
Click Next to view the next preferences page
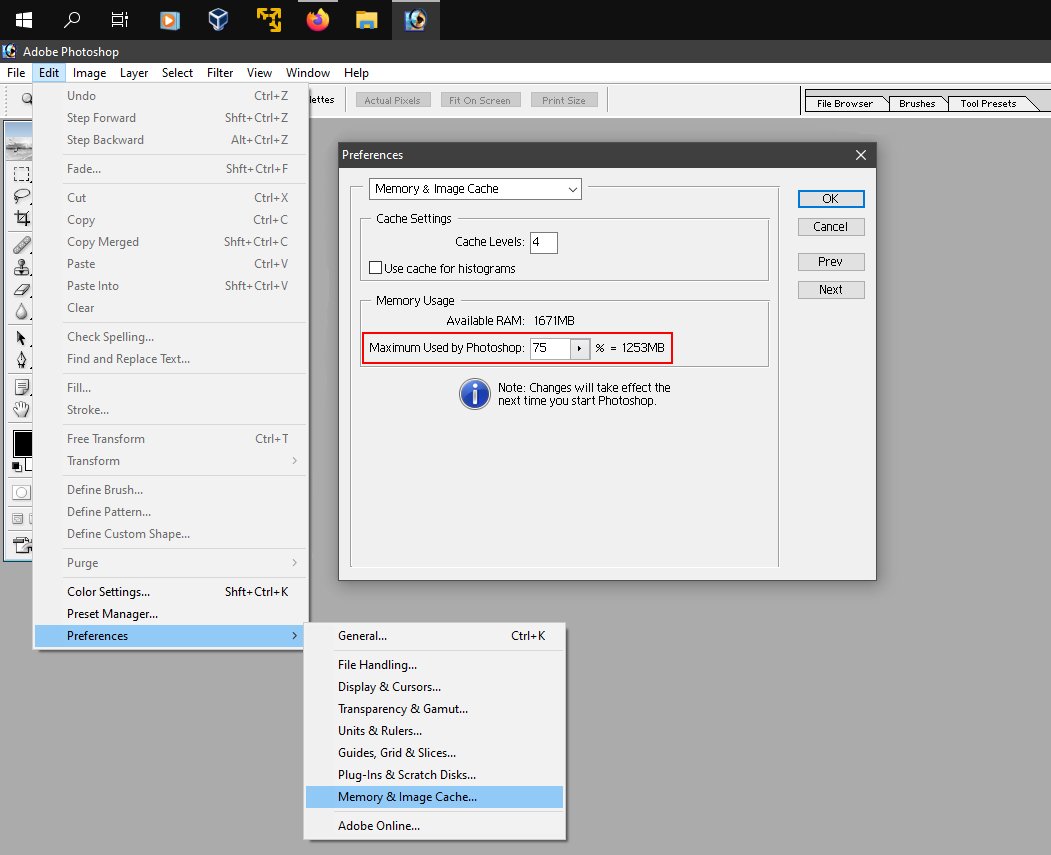click(830, 289)
